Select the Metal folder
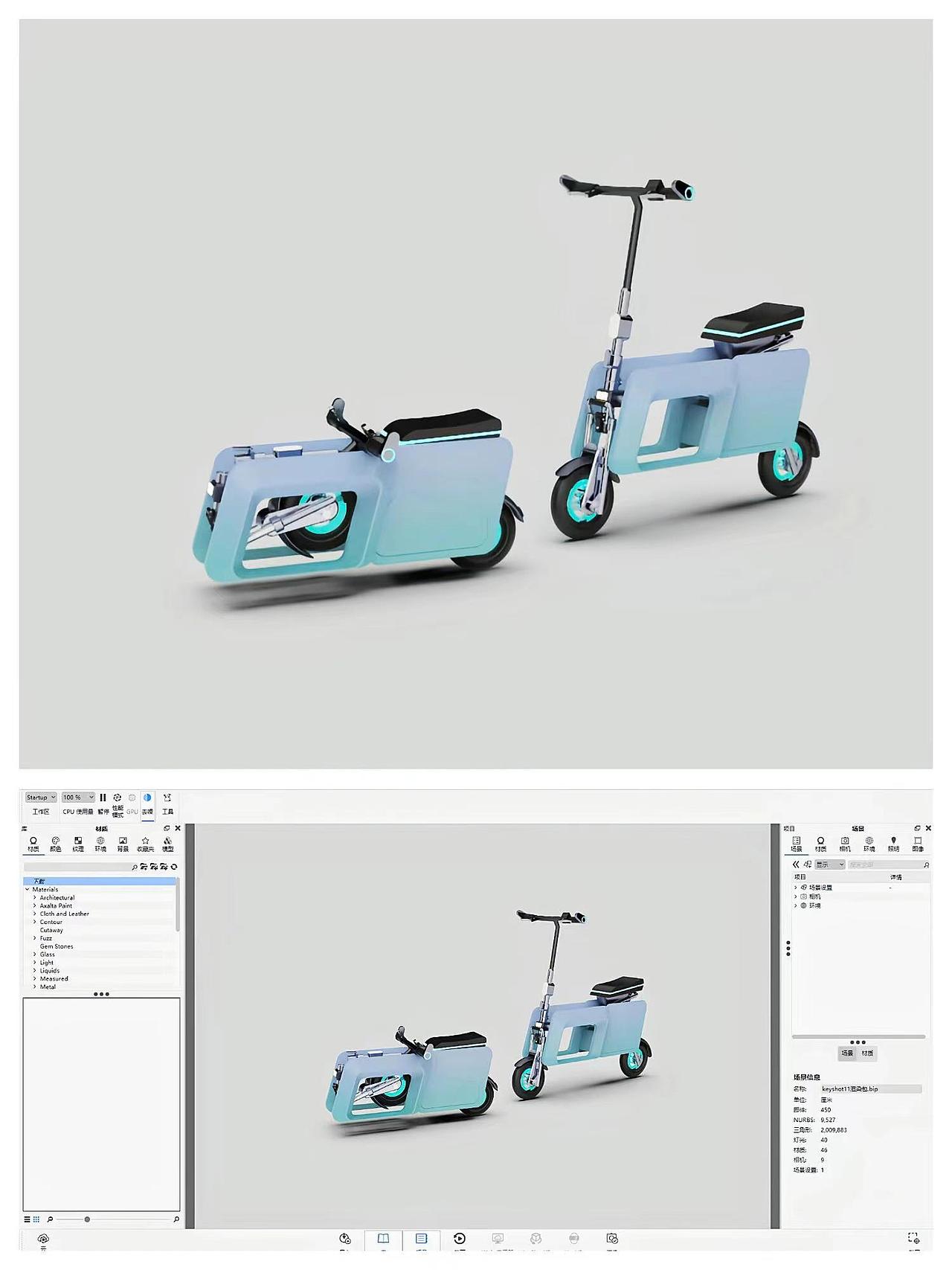 tap(48, 987)
